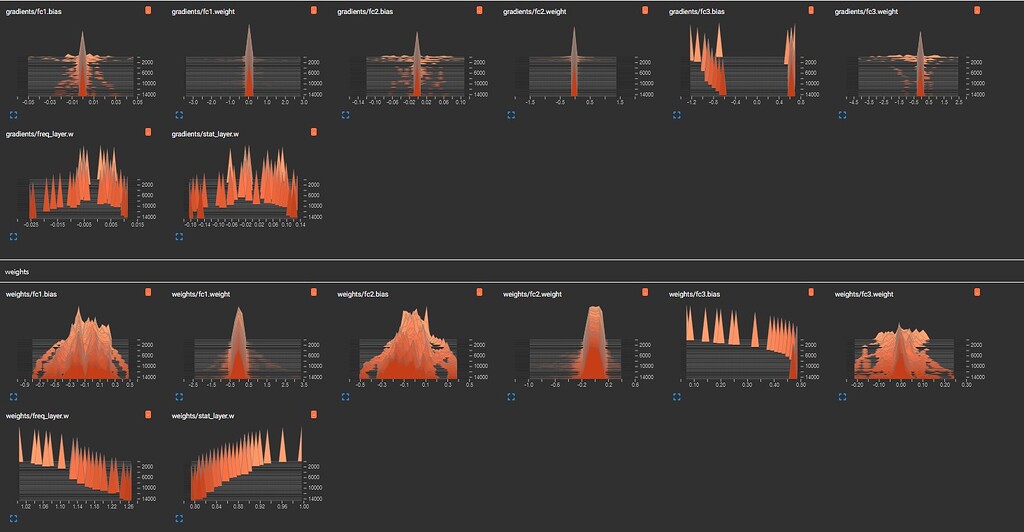Enlarge the gradients/fc2.bias histogram

pyautogui.click(x=345, y=115)
